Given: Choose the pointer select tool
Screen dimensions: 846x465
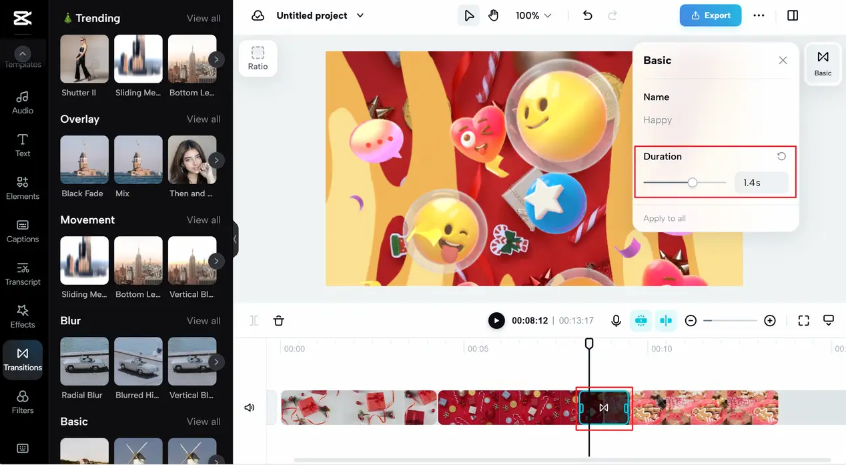Looking at the screenshot, I should pos(469,16).
